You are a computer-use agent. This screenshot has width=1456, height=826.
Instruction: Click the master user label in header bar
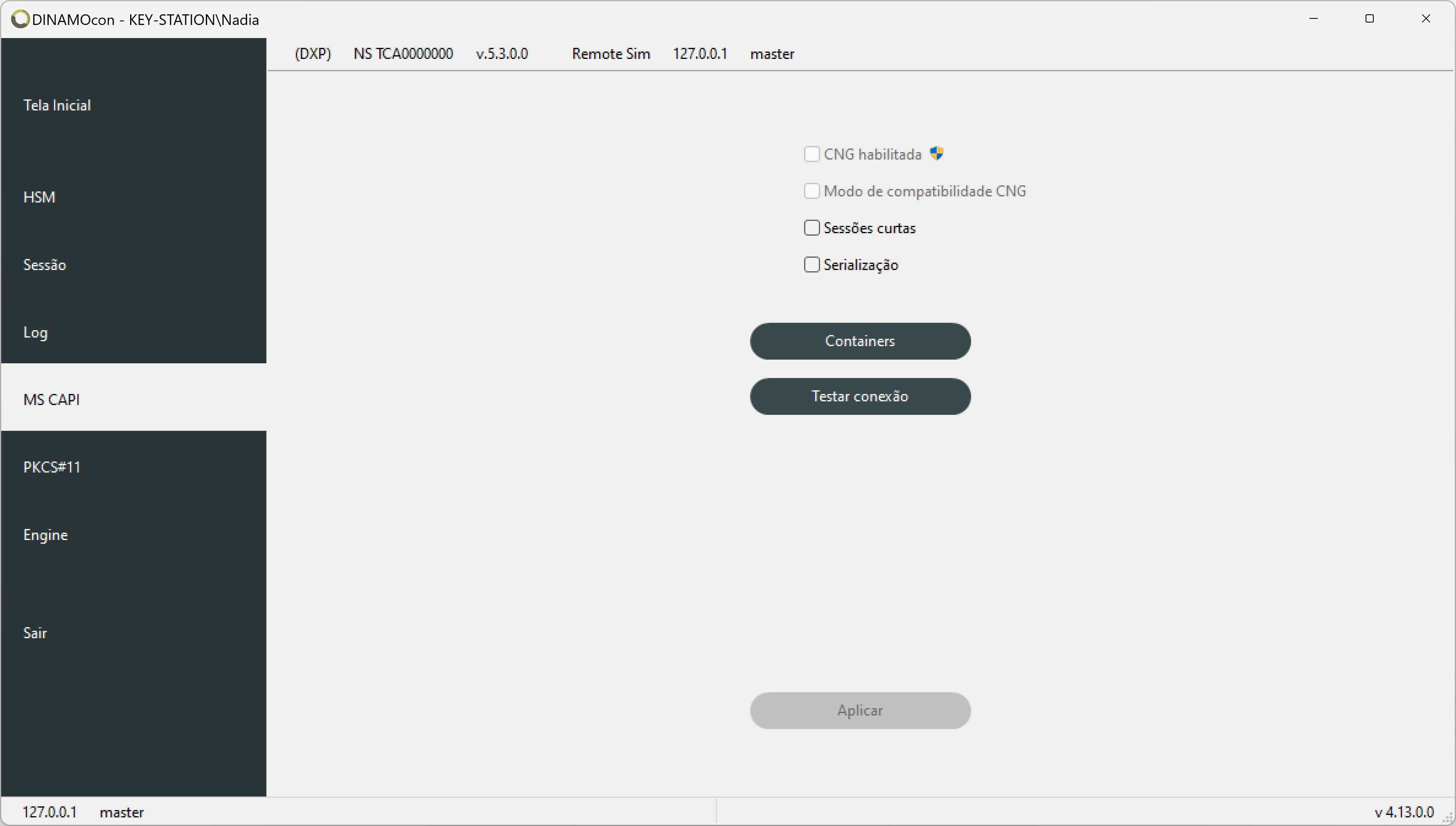click(x=772, y=54)
